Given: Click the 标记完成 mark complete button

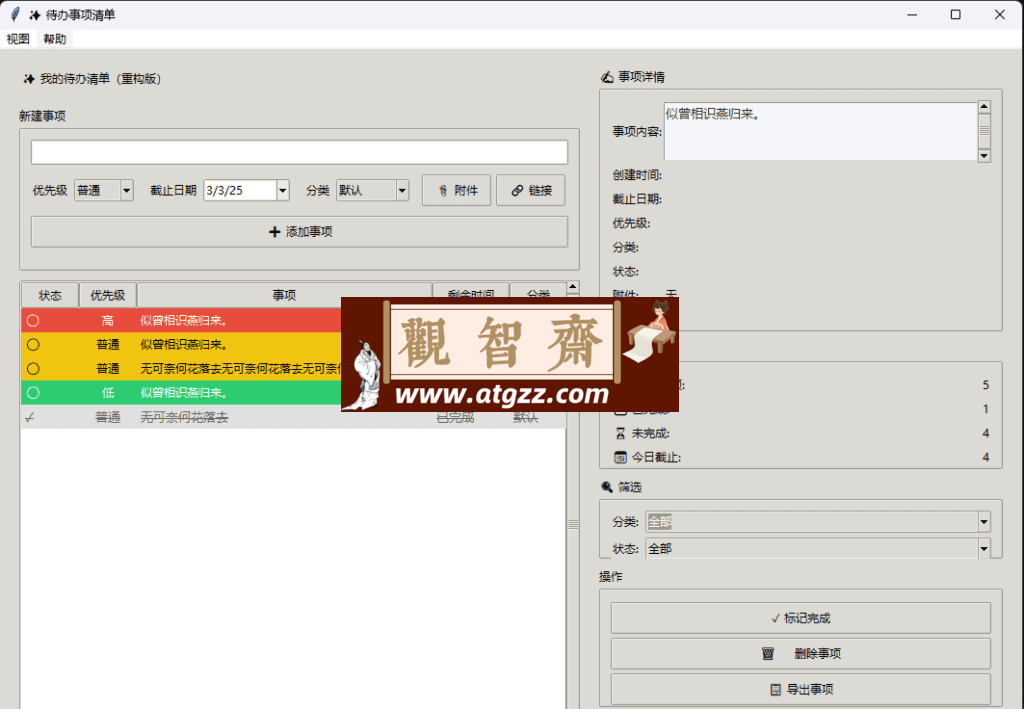Looking at the screenshot, I should 801,618.
